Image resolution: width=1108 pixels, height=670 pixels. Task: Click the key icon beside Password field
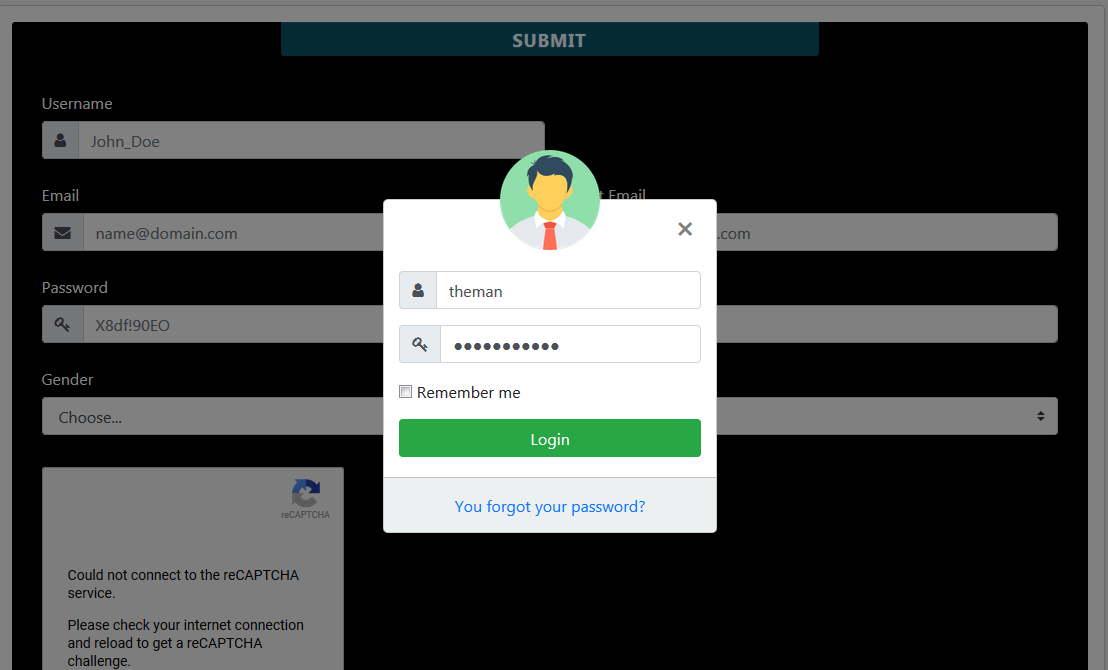(x=62, y=324)
